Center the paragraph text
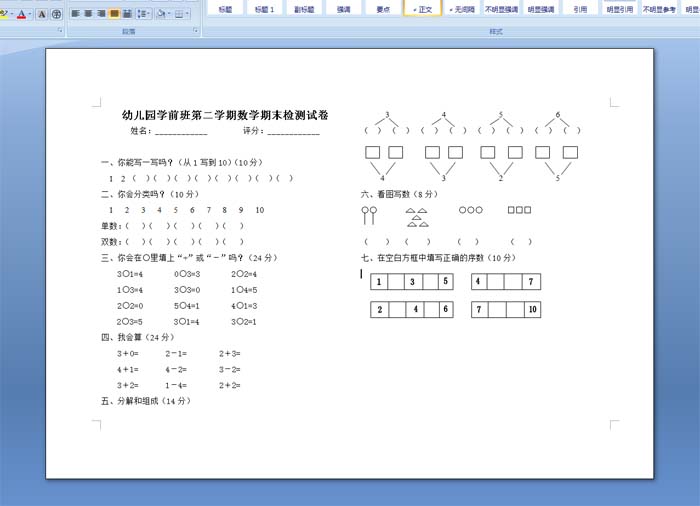Viewport: 700px width, 506px height. click(x=88, y=14)
